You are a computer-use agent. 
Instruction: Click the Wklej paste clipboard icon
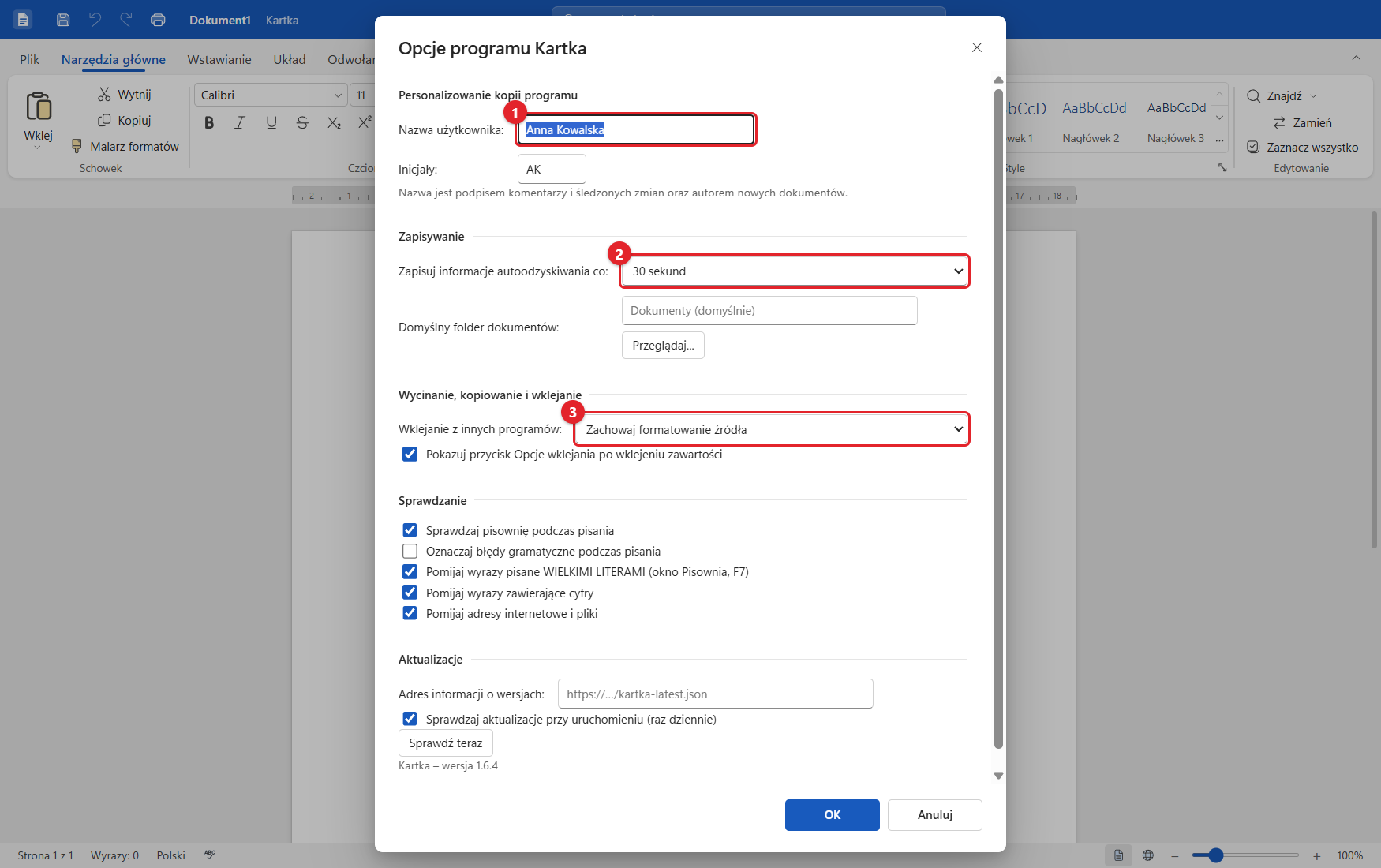39,106
